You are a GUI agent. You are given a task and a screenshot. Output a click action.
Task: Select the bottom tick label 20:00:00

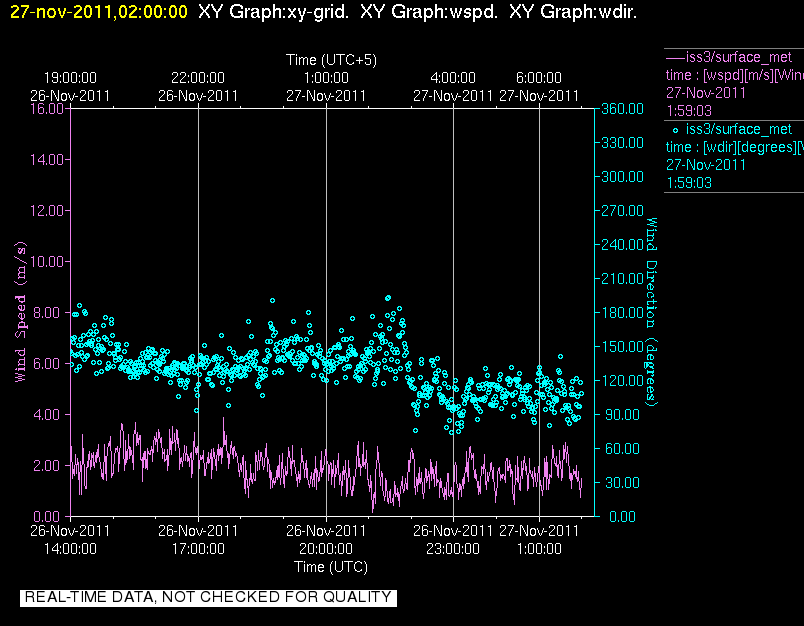(326, 549)
